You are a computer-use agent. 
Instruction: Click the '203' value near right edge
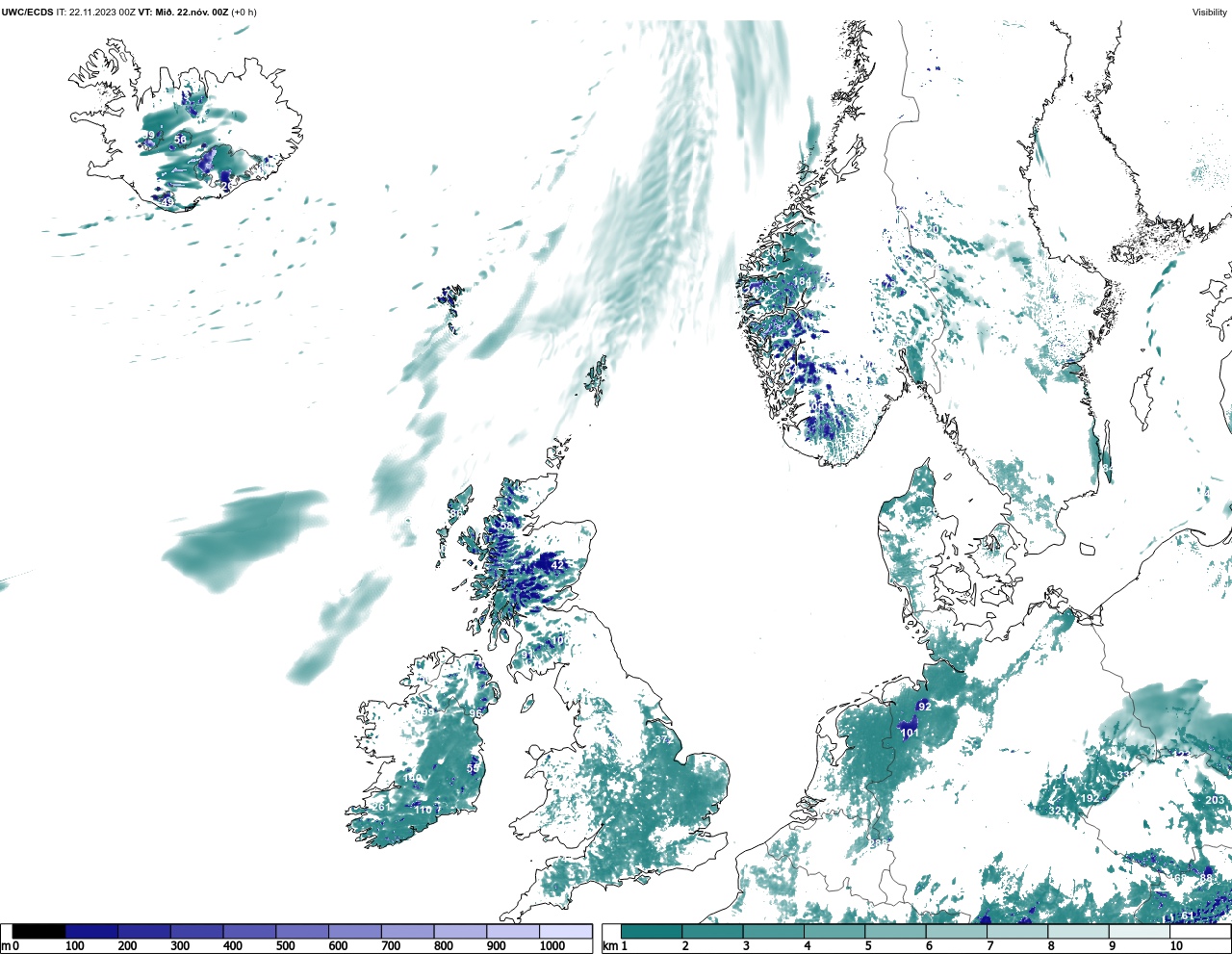1215,800
